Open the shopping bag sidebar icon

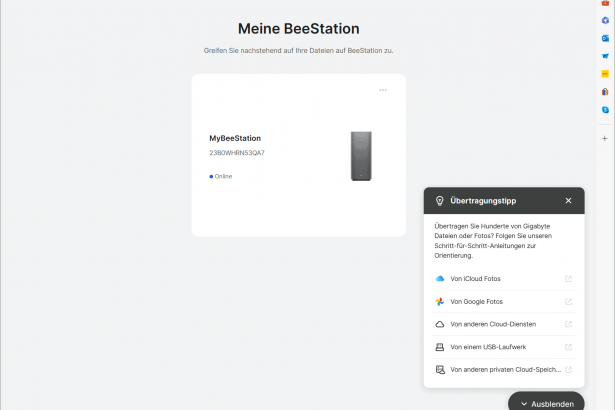pos(605,92)
